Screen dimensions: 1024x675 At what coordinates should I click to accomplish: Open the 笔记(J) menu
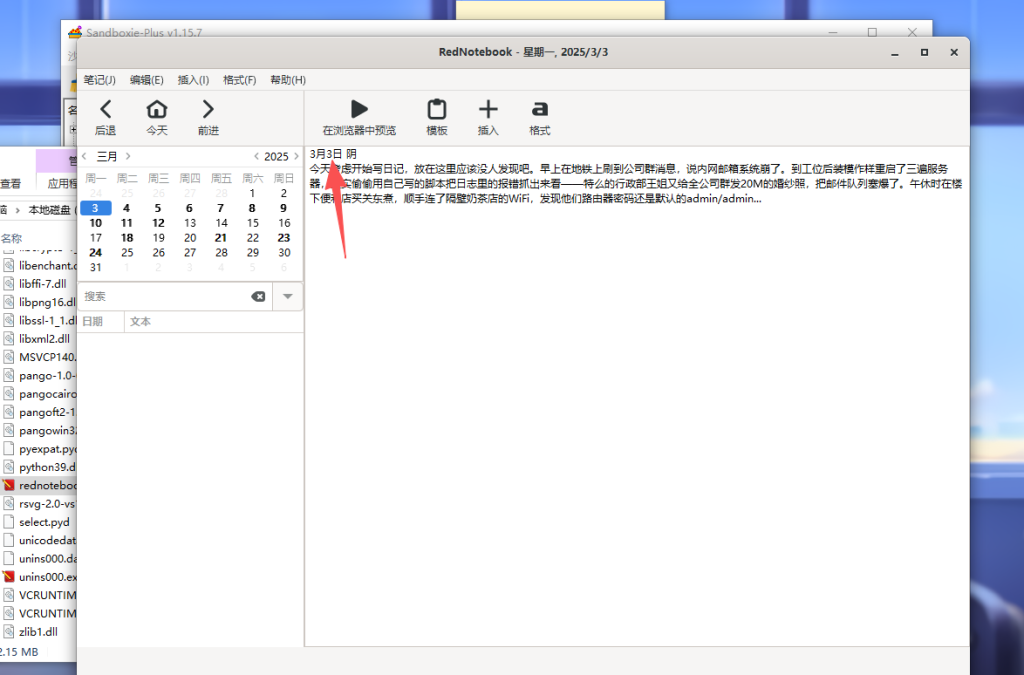coord(99,80)
